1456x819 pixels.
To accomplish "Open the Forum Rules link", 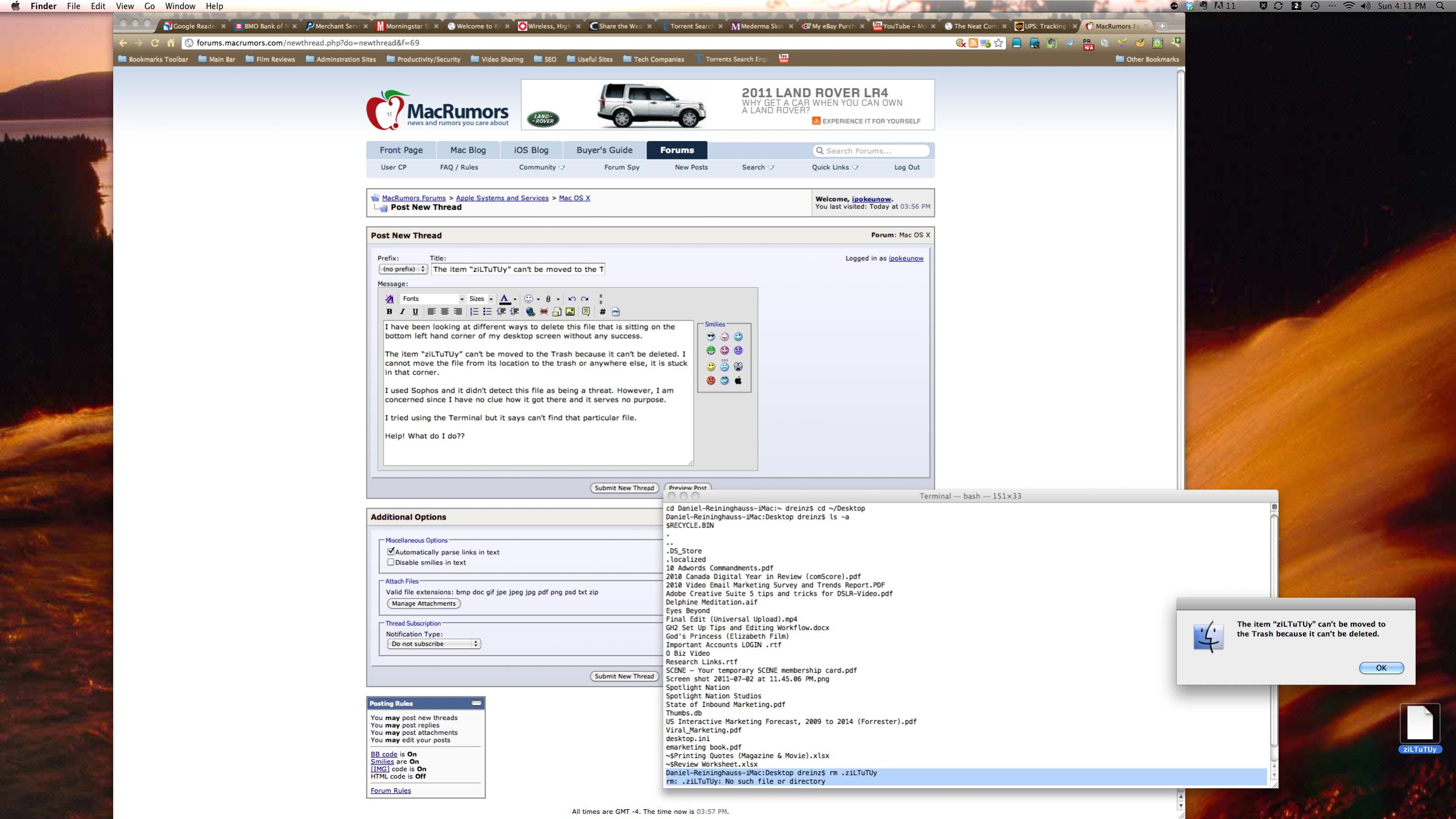I will tap(390, 791).
